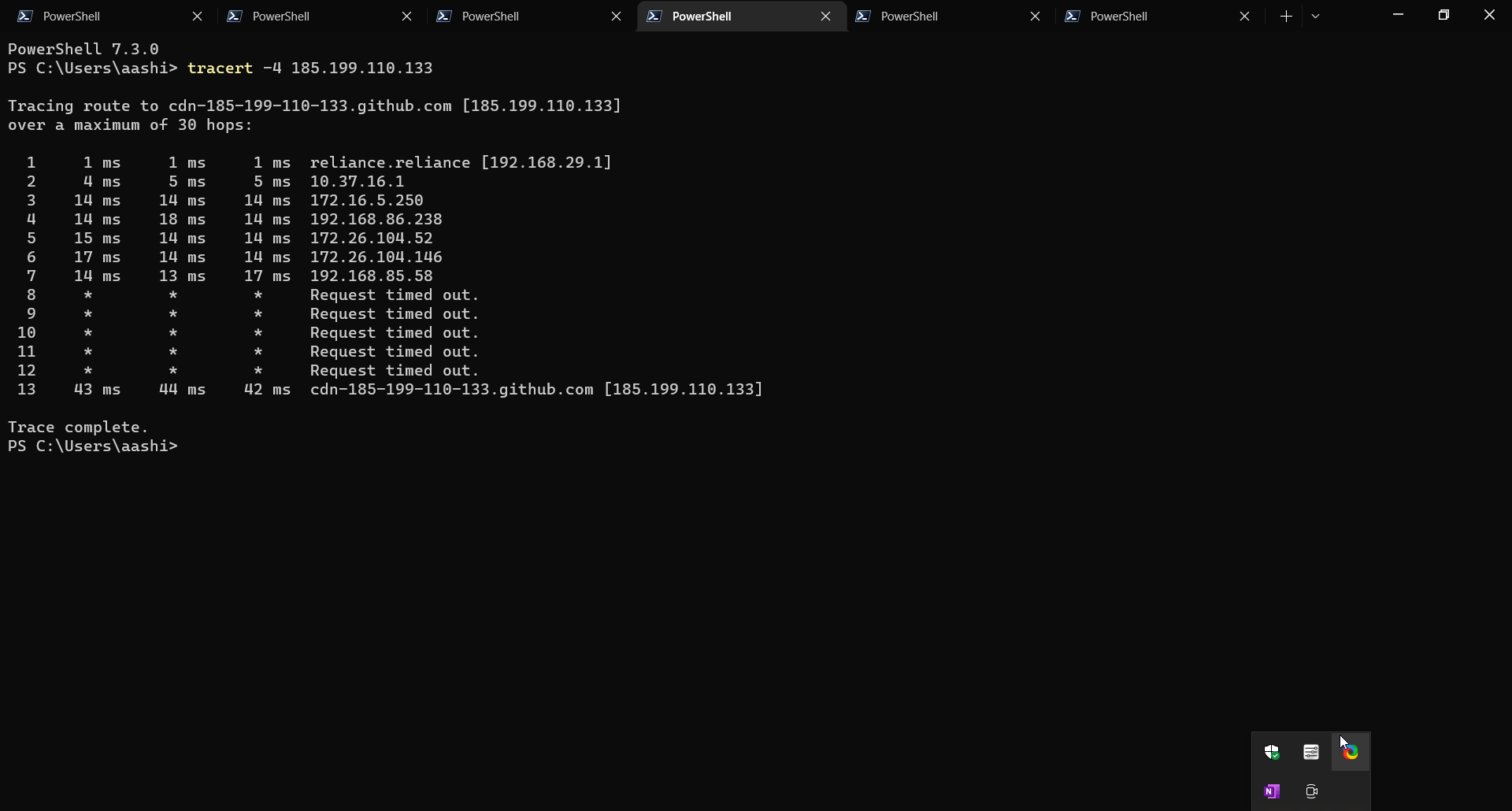Click hop 13 'cdn-185-199-110-133.github.com' hostname

tap(451, 389)
